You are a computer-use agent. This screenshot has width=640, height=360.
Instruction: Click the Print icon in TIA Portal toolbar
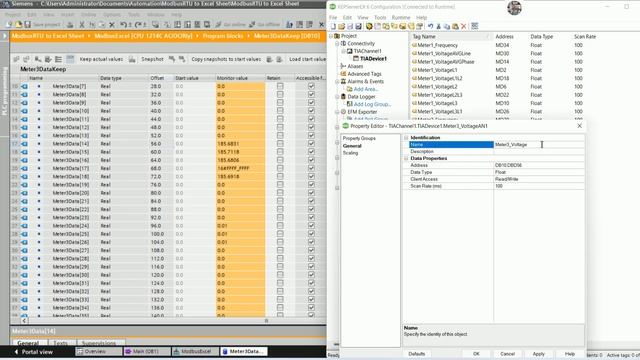70,25
